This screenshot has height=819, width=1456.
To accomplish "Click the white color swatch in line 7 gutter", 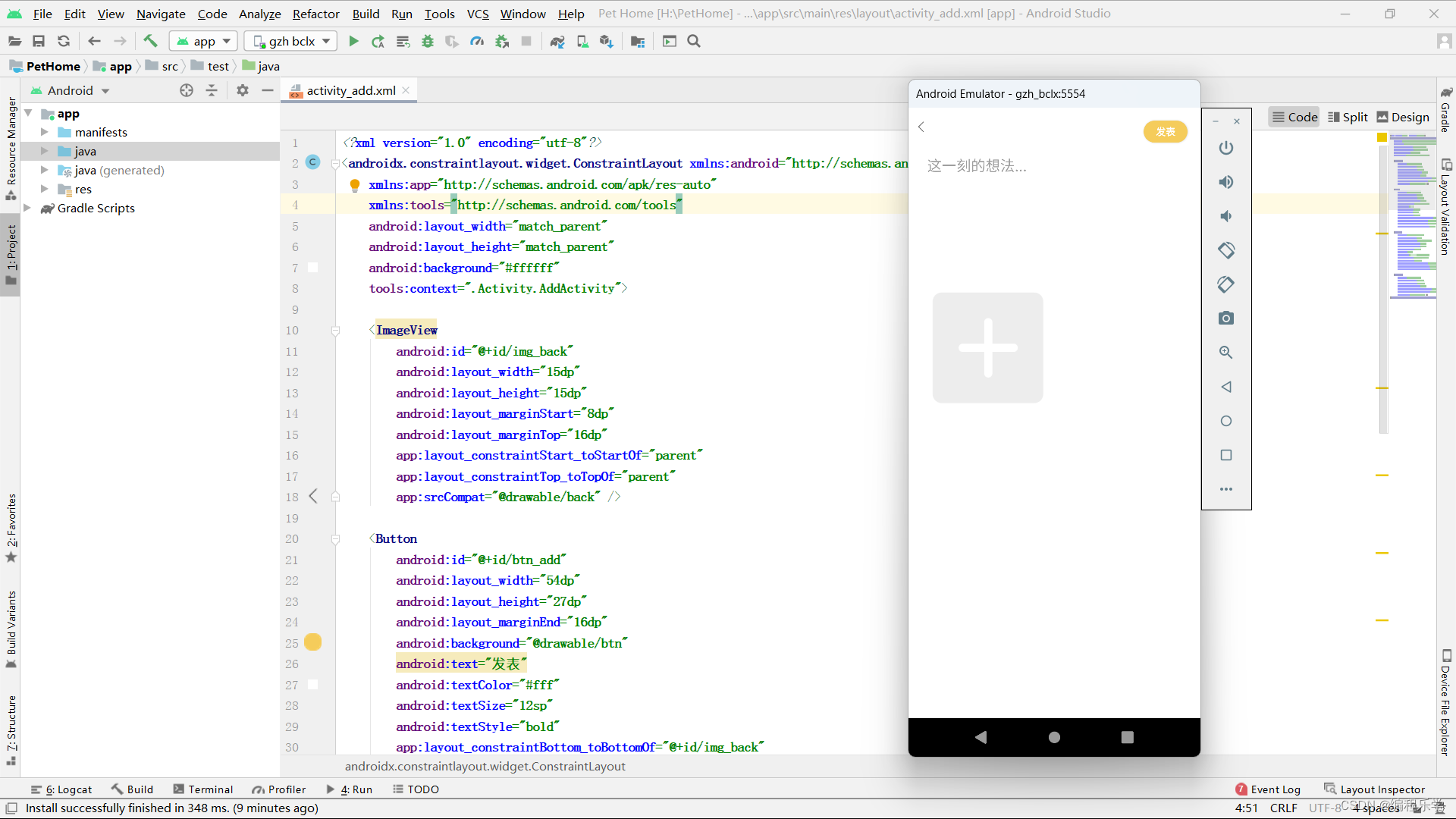I will 312,268.
